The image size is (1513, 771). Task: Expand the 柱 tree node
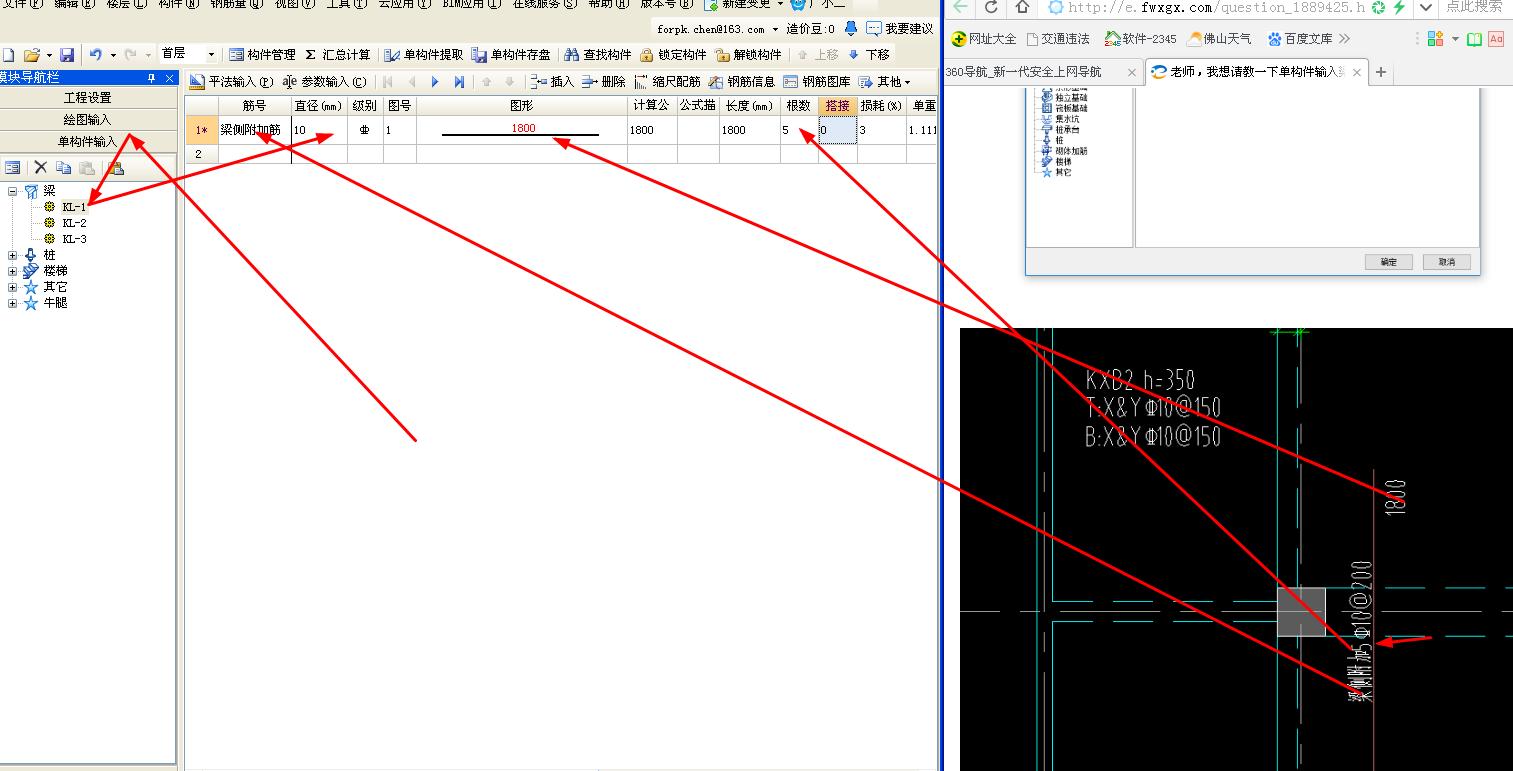click(x=12, y=255)
